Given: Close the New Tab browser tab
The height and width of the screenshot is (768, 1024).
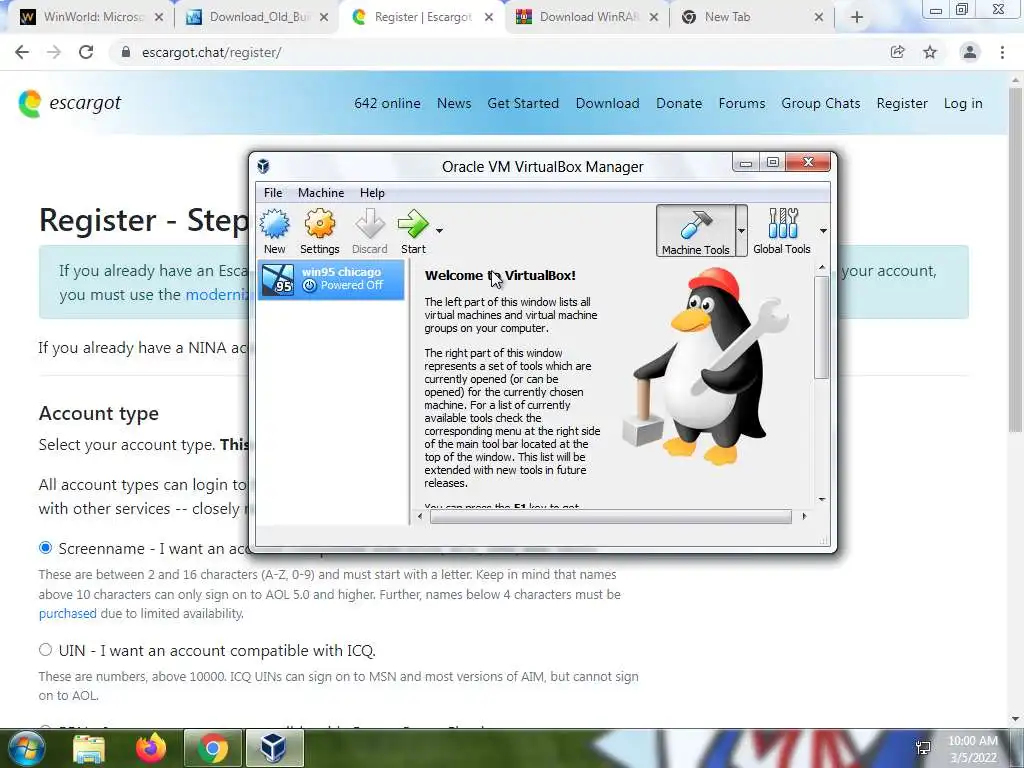Looking at the screenshot, I should 819,18.
